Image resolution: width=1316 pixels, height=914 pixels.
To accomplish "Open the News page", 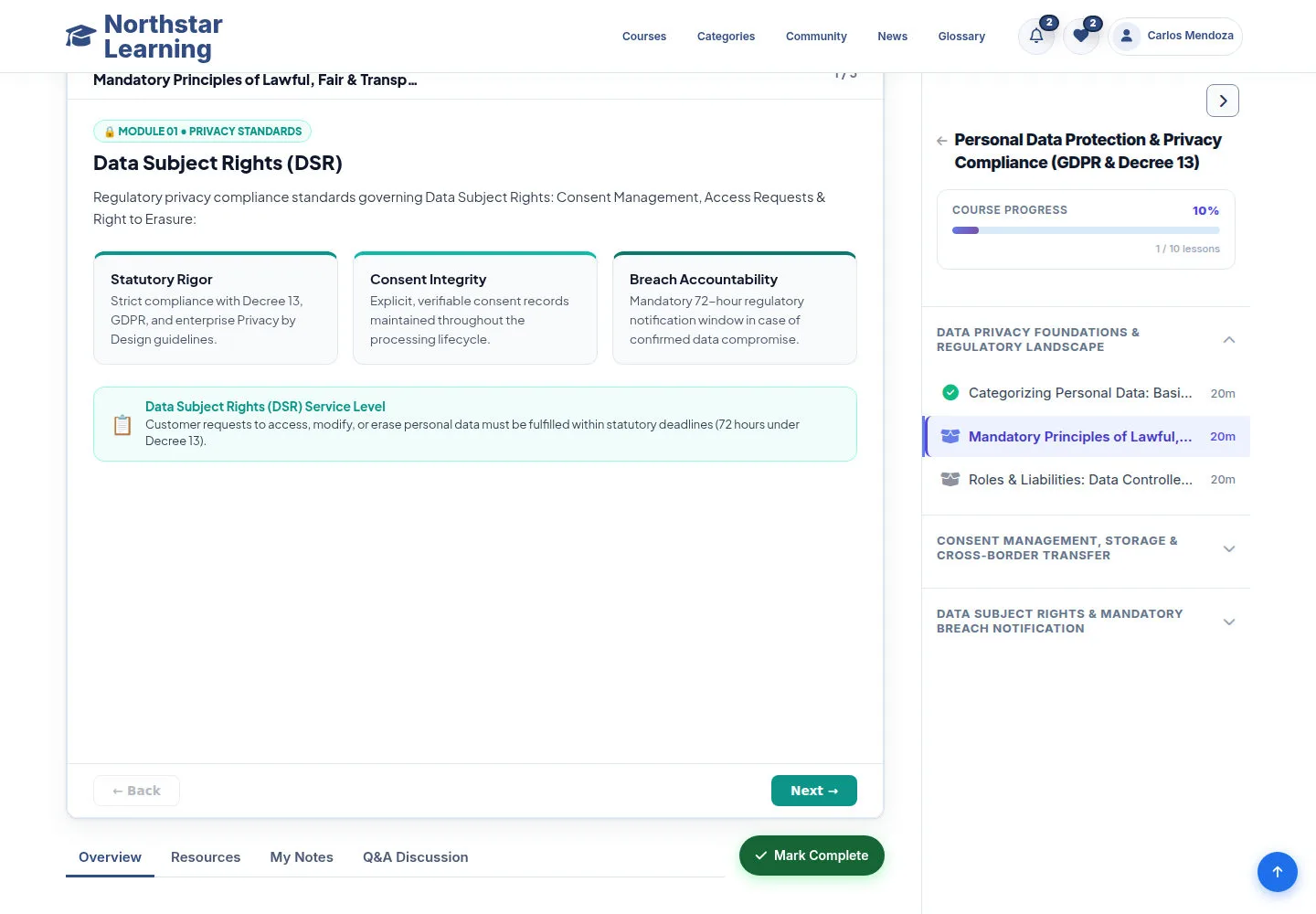I will tap(892, 37).
